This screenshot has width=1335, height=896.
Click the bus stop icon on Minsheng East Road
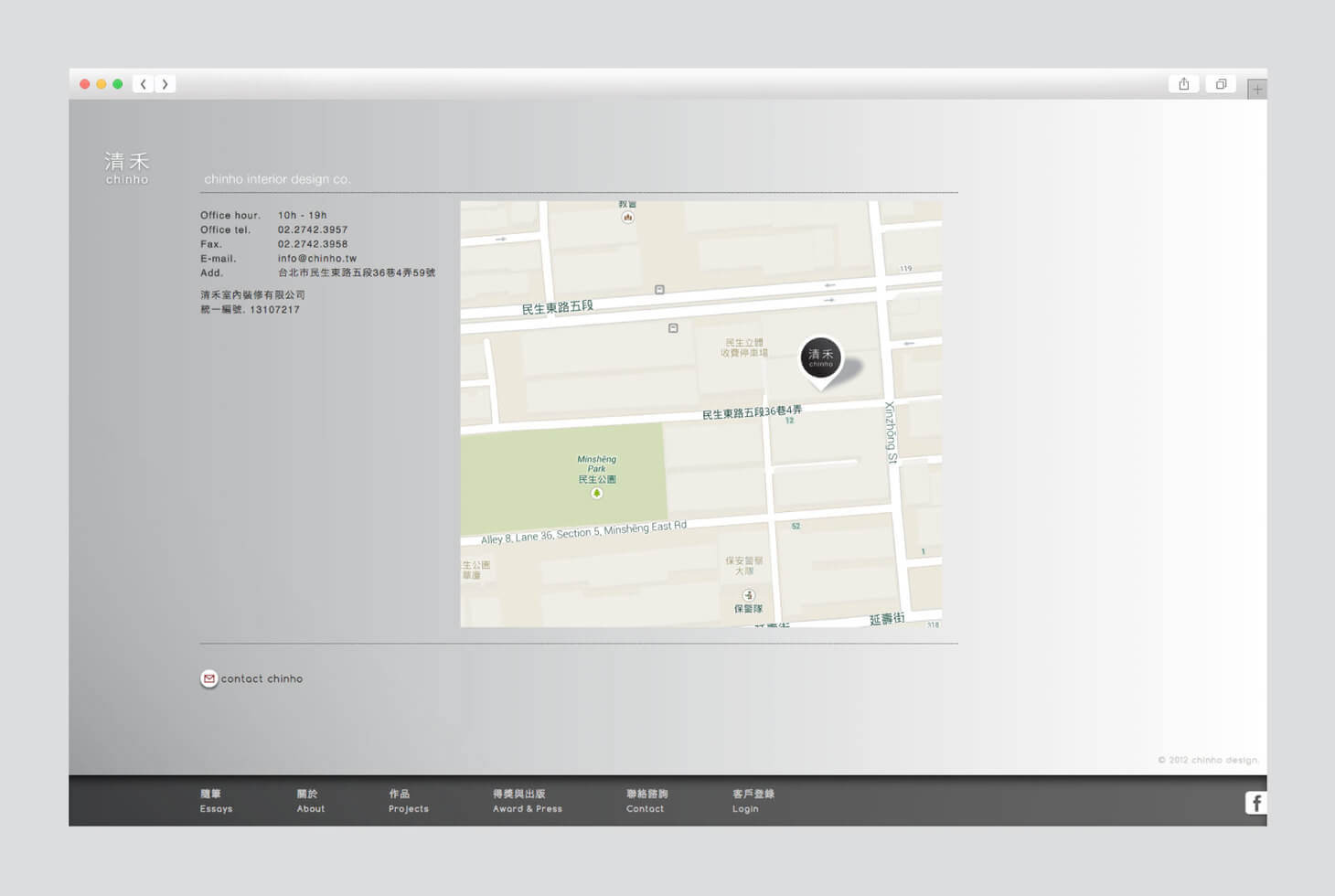point(659,290)
